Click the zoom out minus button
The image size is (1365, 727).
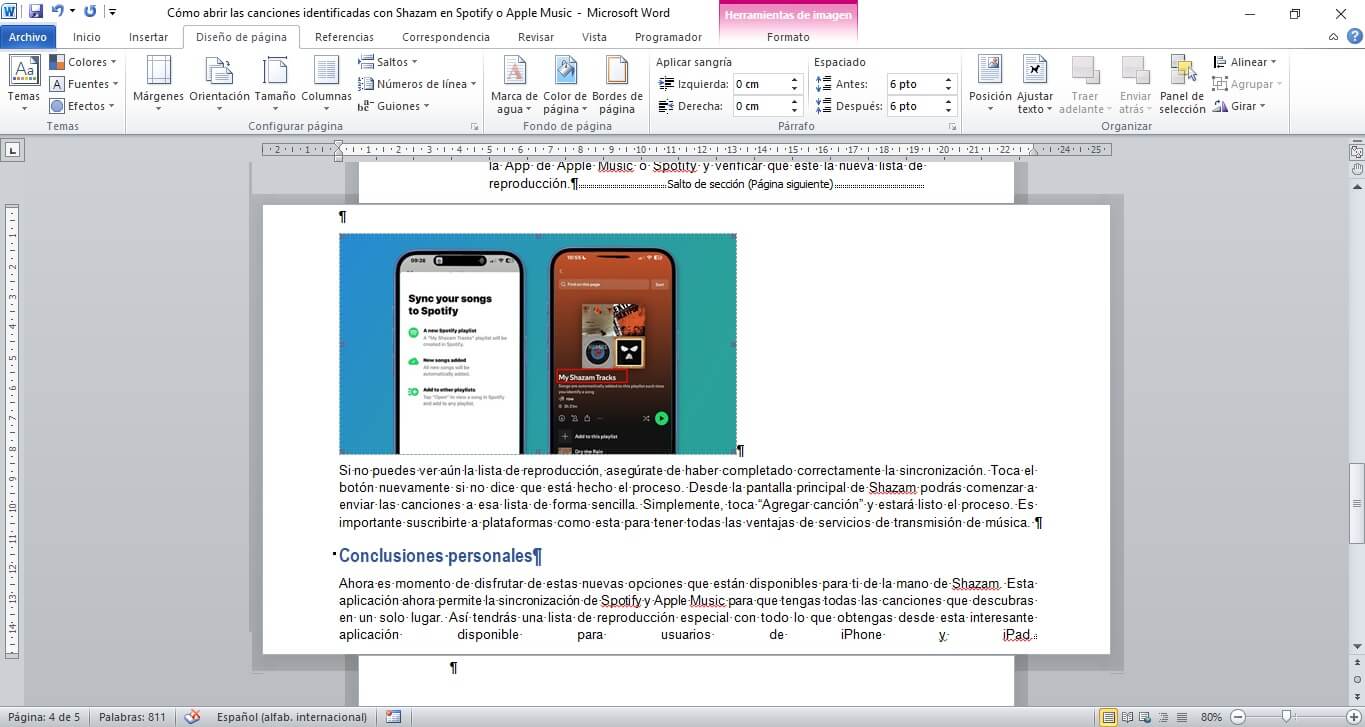[x=1237, y=717]
